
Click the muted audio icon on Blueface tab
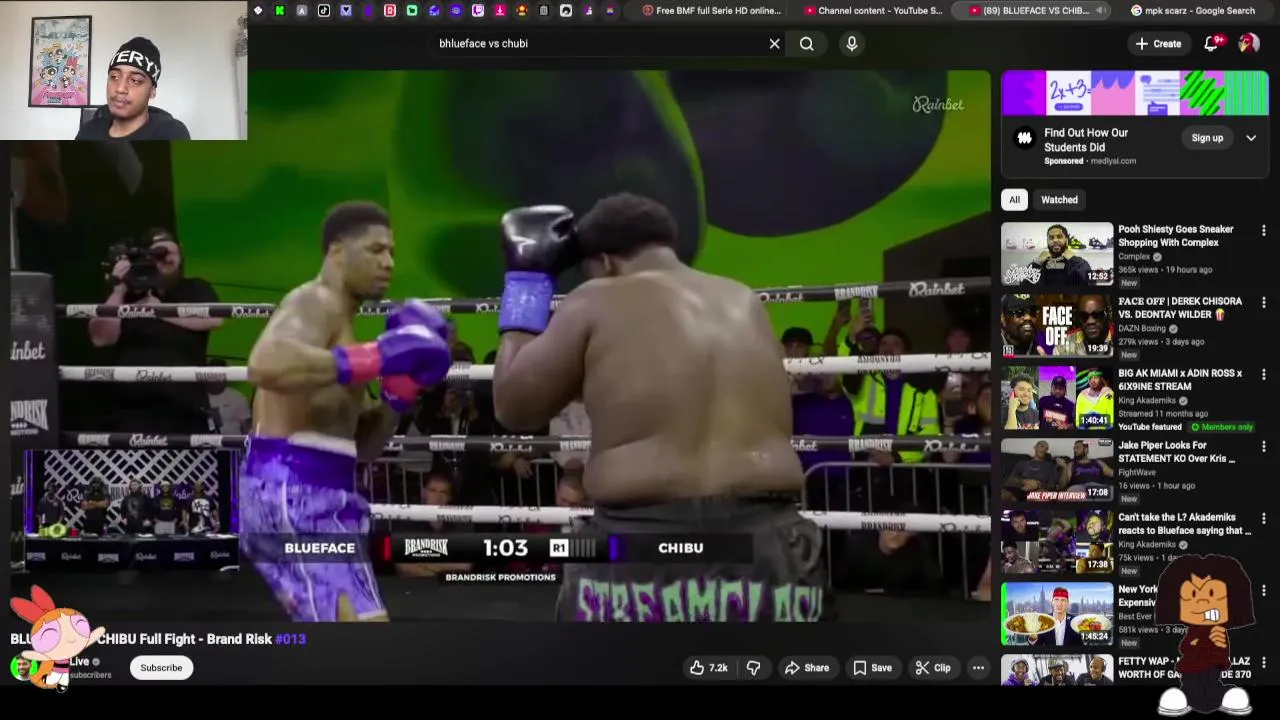1101,11
